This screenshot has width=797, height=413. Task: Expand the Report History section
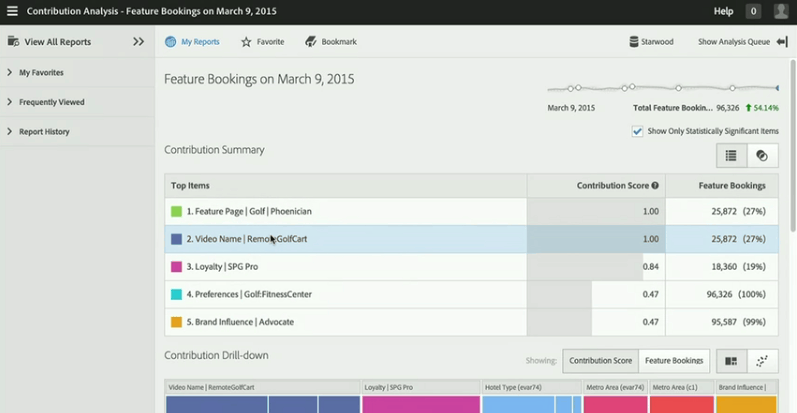point(9,132)
